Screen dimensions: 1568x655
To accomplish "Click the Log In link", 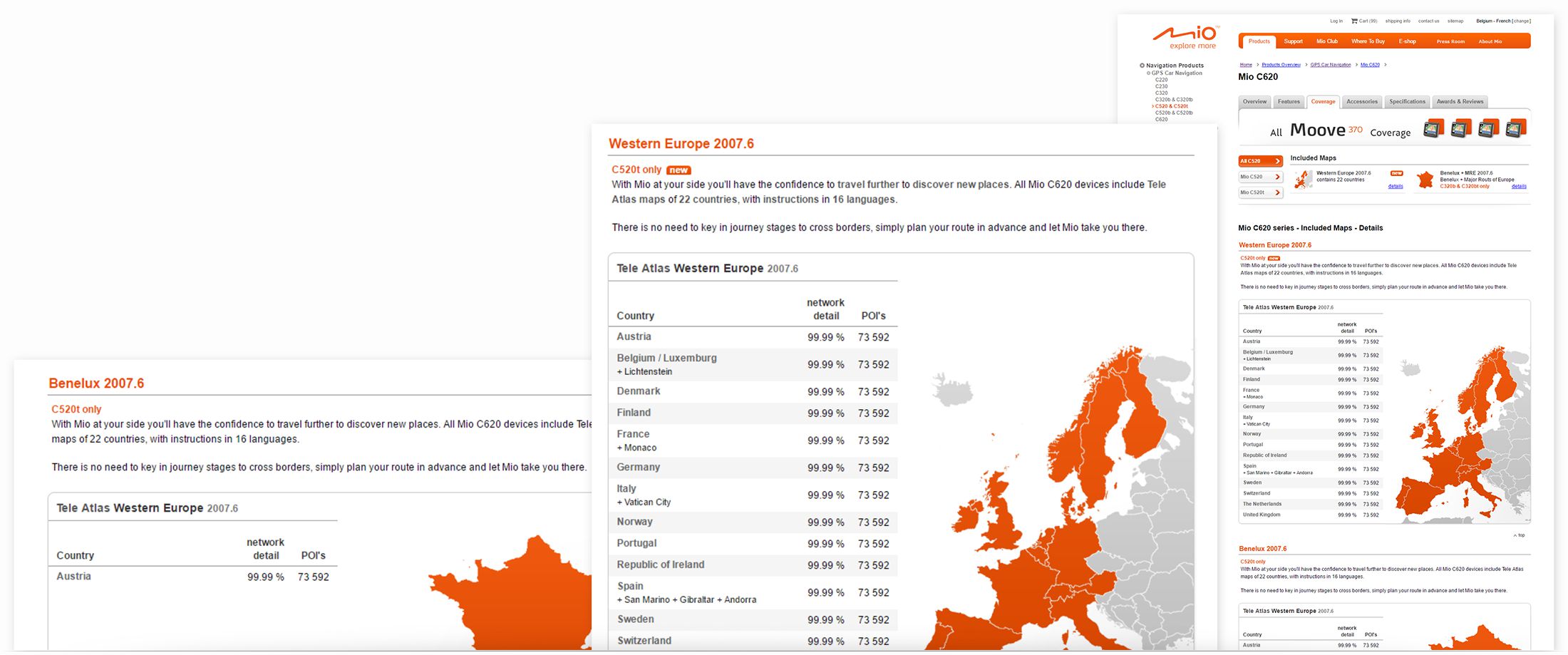I will [1336, 21].
